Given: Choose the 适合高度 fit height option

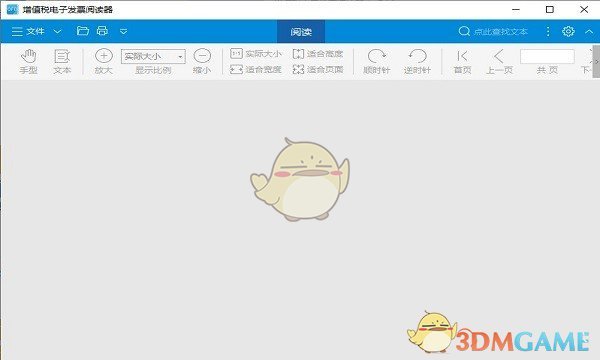Looking at the screenshot, I should pyautogui.click(x=318, y=54).
